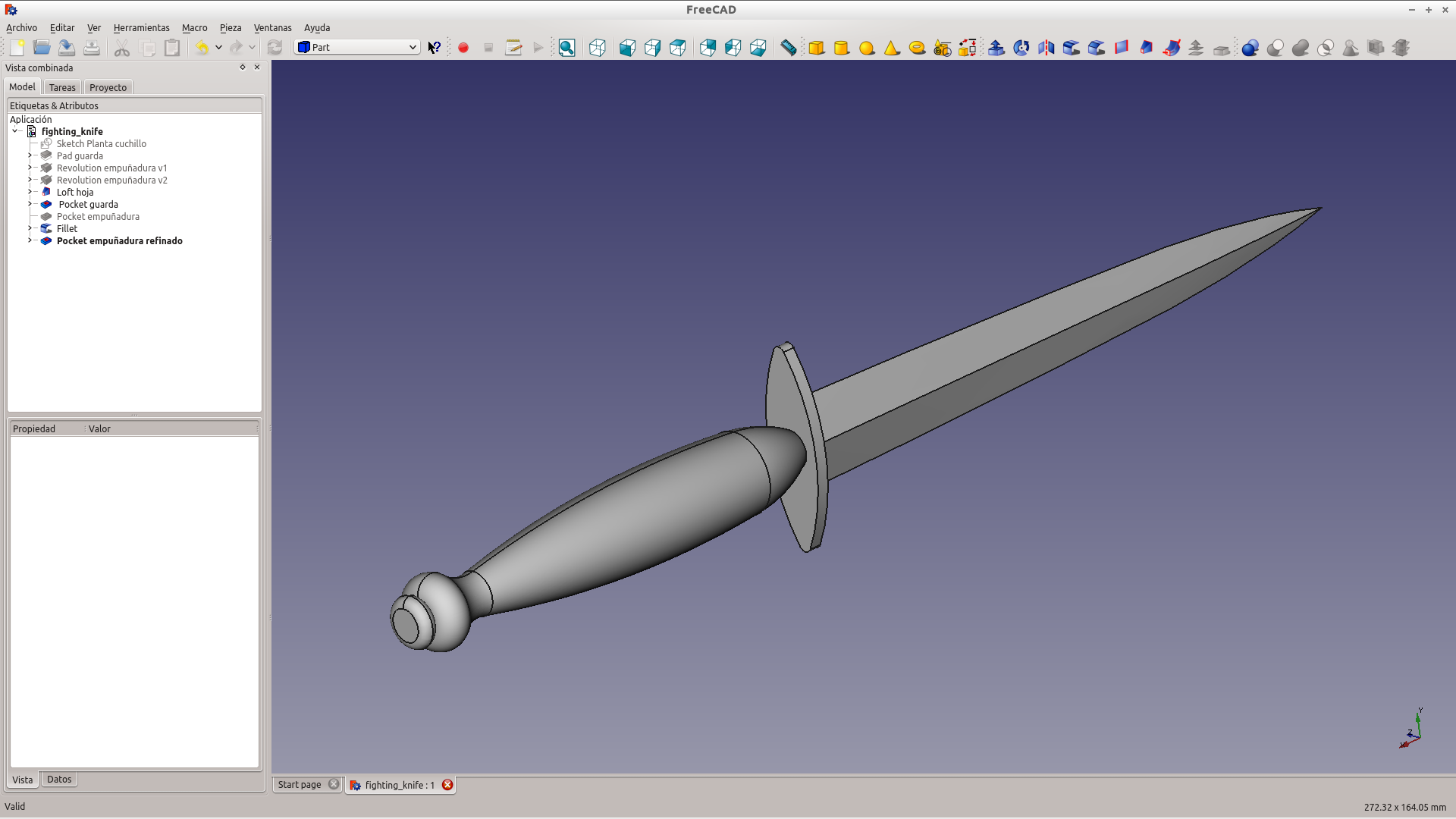Open the Loft tool
This screenshot has height=819, width=1456.
[1147, 48]
